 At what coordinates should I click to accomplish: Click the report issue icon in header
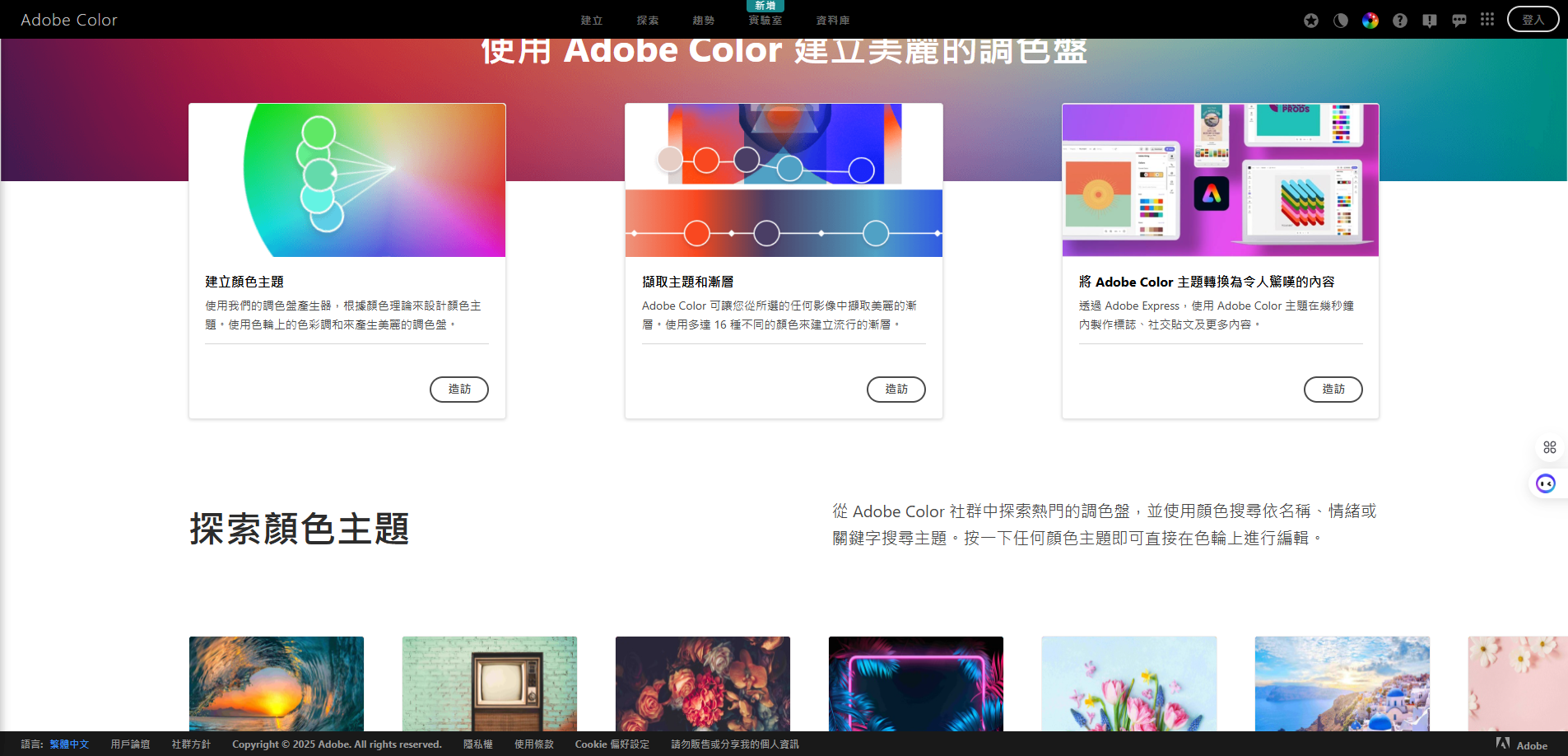point(1429,20)
